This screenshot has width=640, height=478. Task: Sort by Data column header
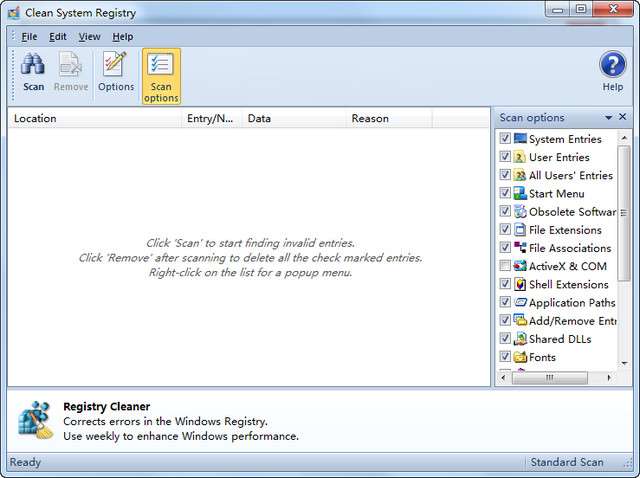[294, 118]
